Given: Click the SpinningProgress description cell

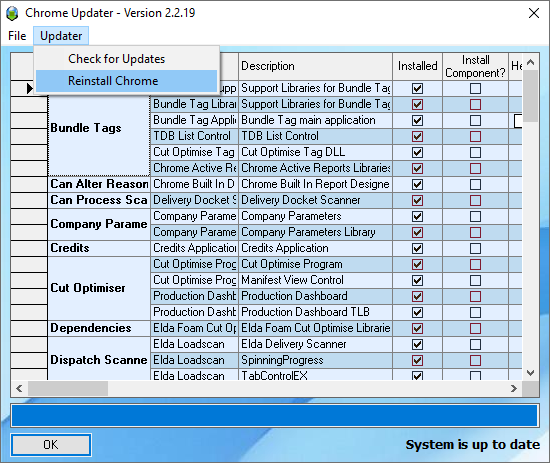Looking at the screenshot, I should 315,360.
